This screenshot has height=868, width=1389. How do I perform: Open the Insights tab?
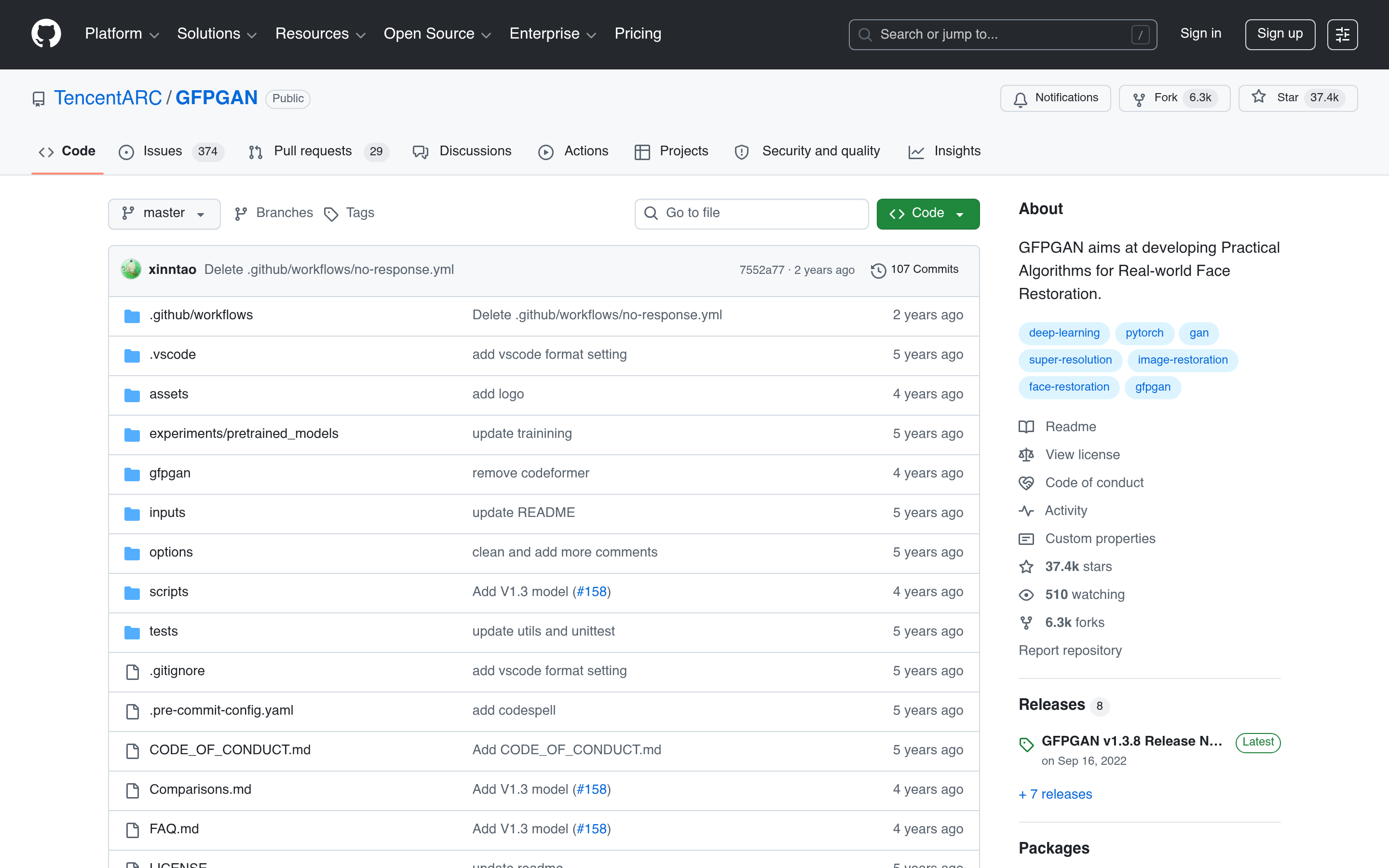[944, 151]
